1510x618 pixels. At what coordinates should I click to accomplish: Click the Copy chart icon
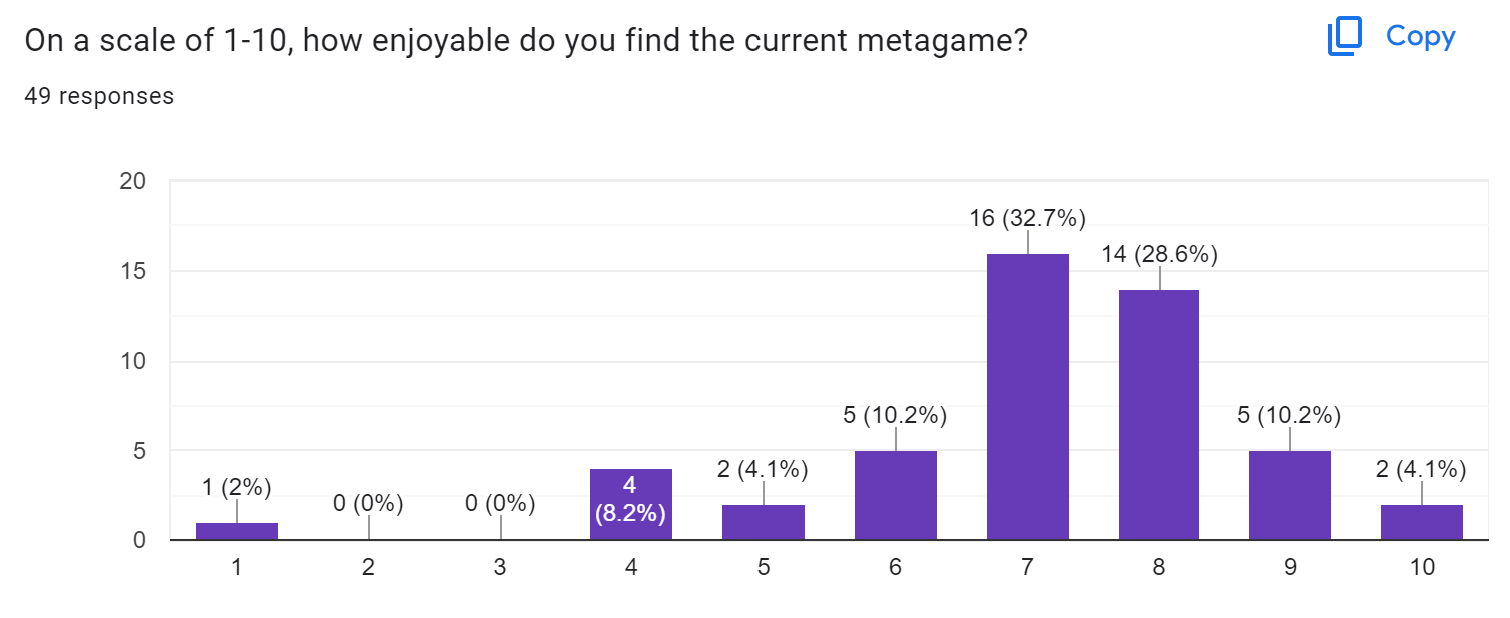click(x=1345, y=37)
